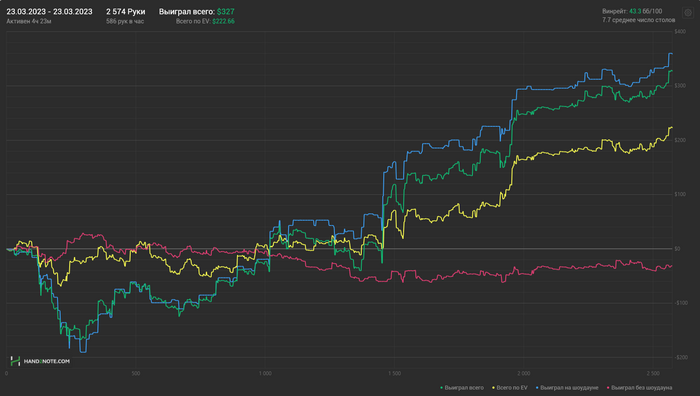Click the "-$100" y-axis label
The width and height of the screenshot is (700, 396).
(681, 303)
